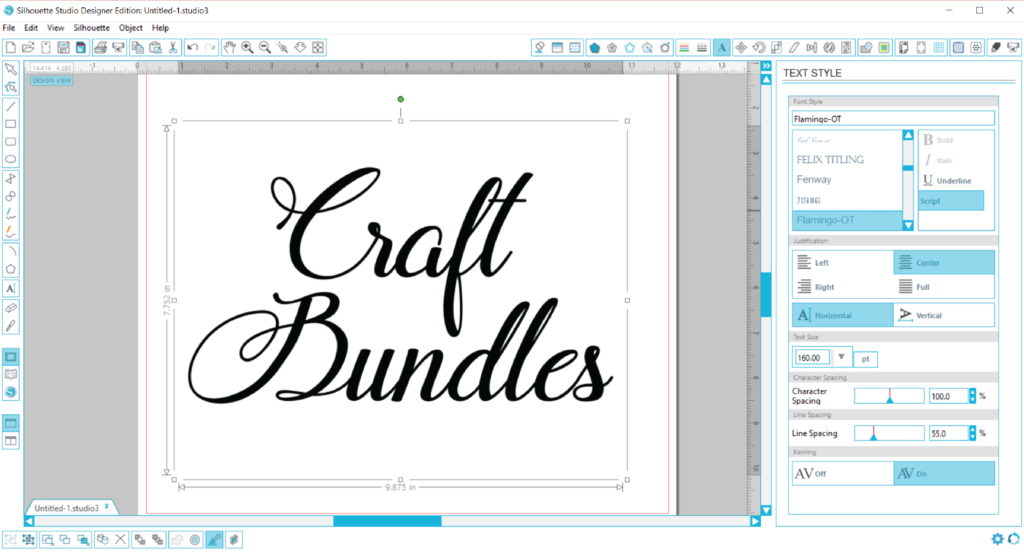Open the Help menu
The height and width of the screenshot is (552, 1024).
point(160,28)
